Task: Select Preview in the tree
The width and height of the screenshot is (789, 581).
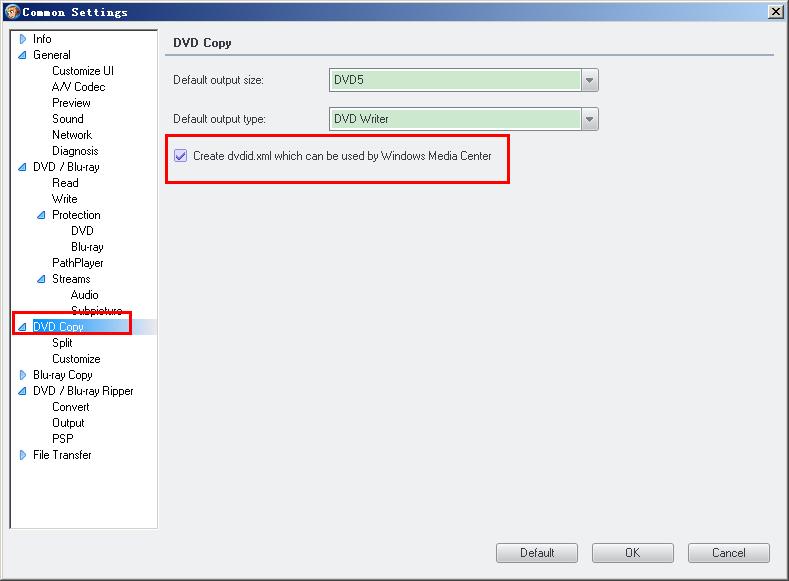Action: click(x=71, y=103)
